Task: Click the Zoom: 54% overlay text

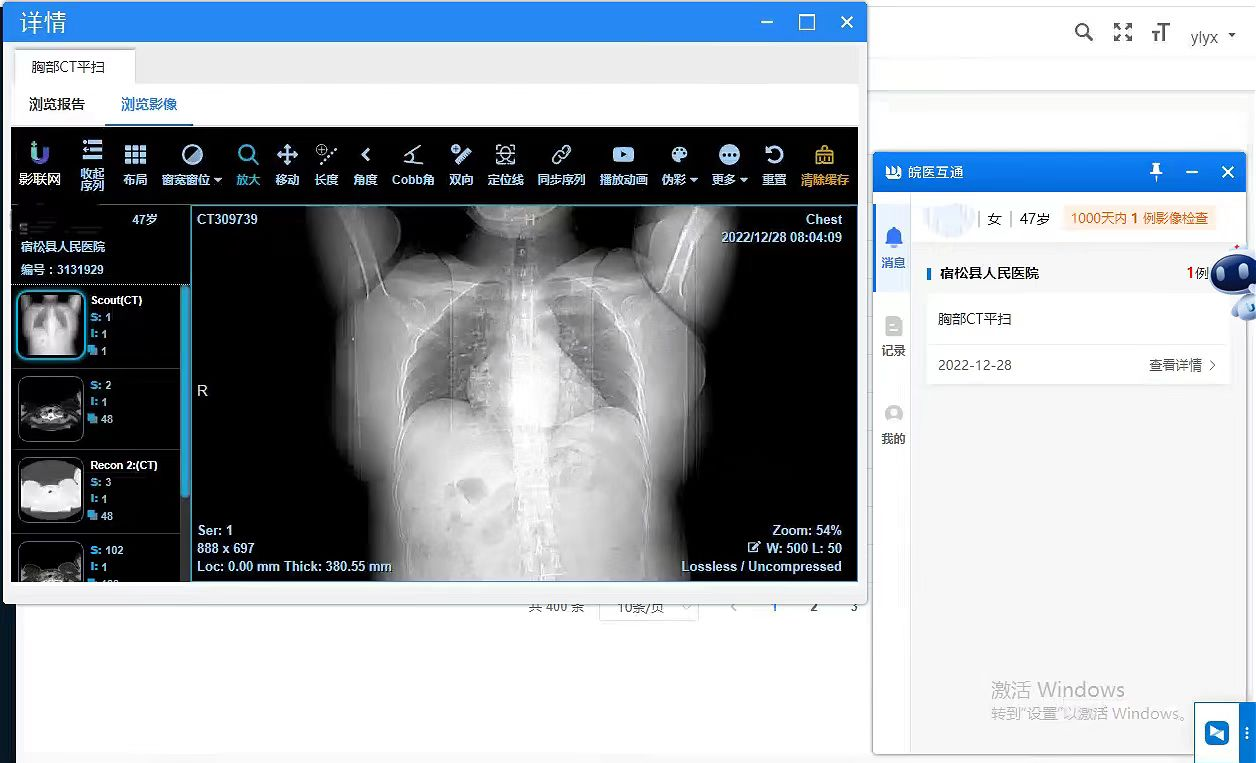Action: [x=807, y=530]
